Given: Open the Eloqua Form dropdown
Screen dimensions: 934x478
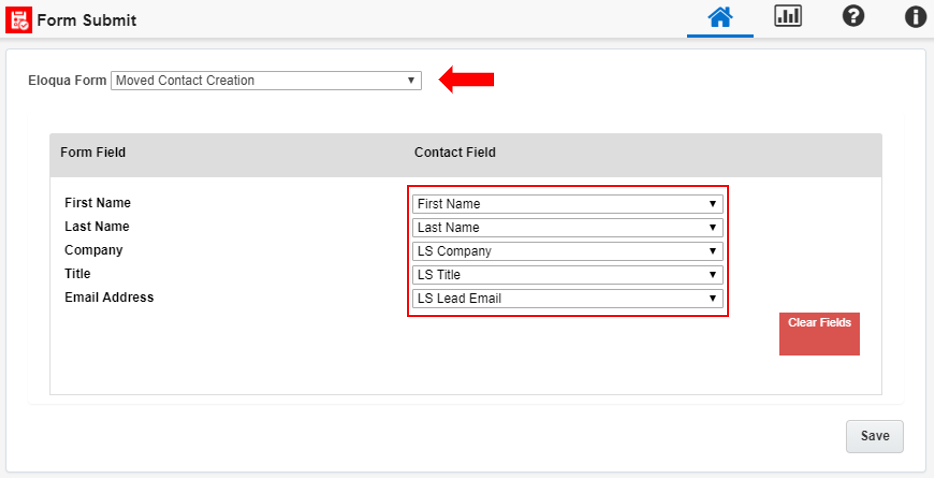Looking at the screenshot, I should [266, 80].
